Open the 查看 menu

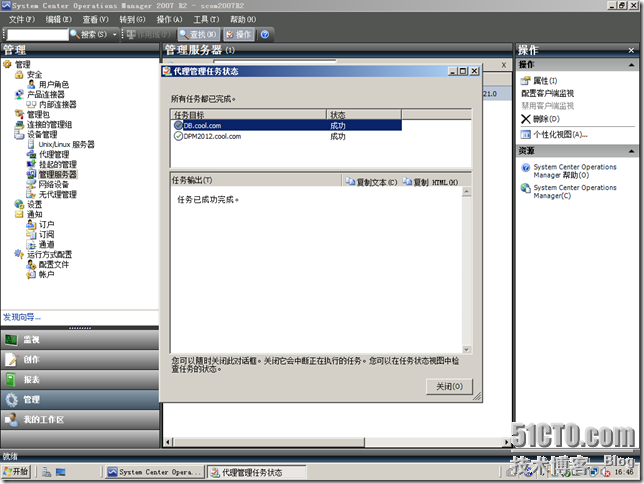95,19
